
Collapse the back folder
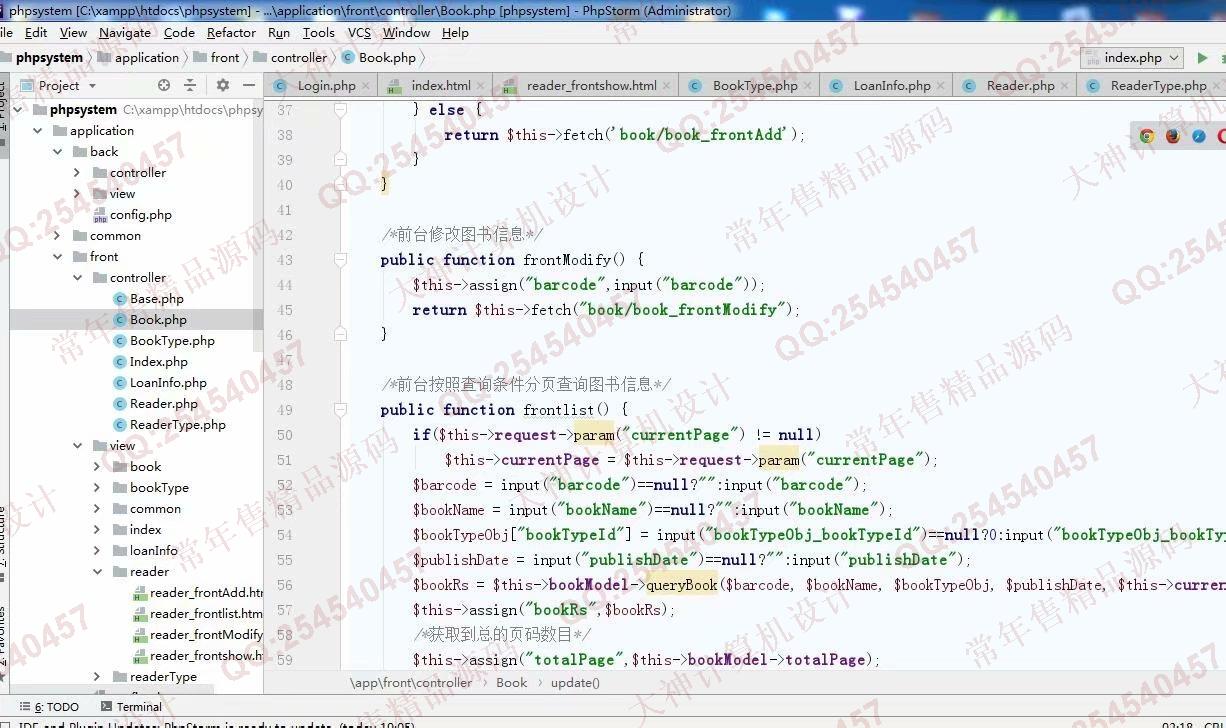click(x=58, y=152)
